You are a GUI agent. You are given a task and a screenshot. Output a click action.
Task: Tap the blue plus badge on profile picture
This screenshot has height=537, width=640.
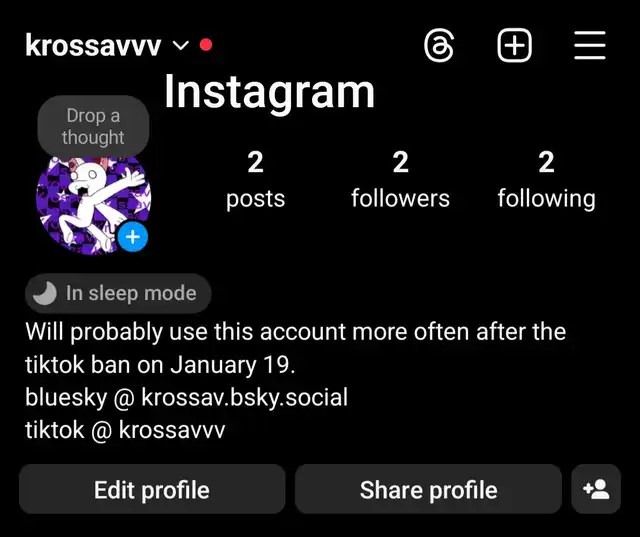(133, 237)
